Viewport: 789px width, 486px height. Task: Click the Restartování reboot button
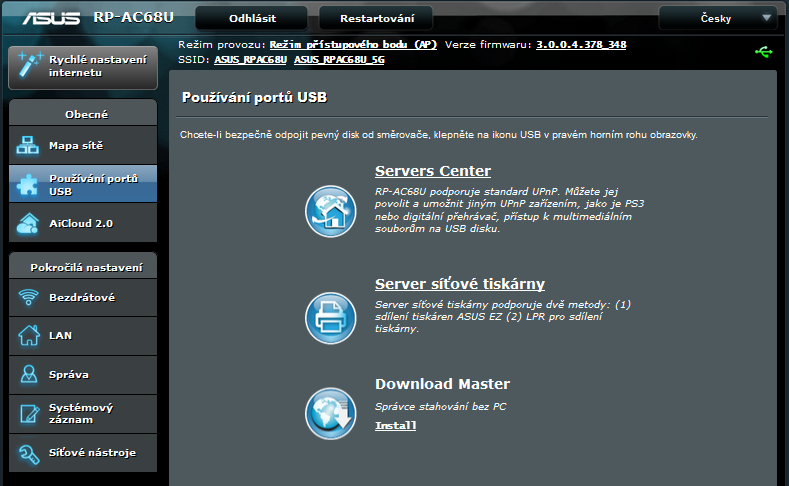(x=376, y=18)
